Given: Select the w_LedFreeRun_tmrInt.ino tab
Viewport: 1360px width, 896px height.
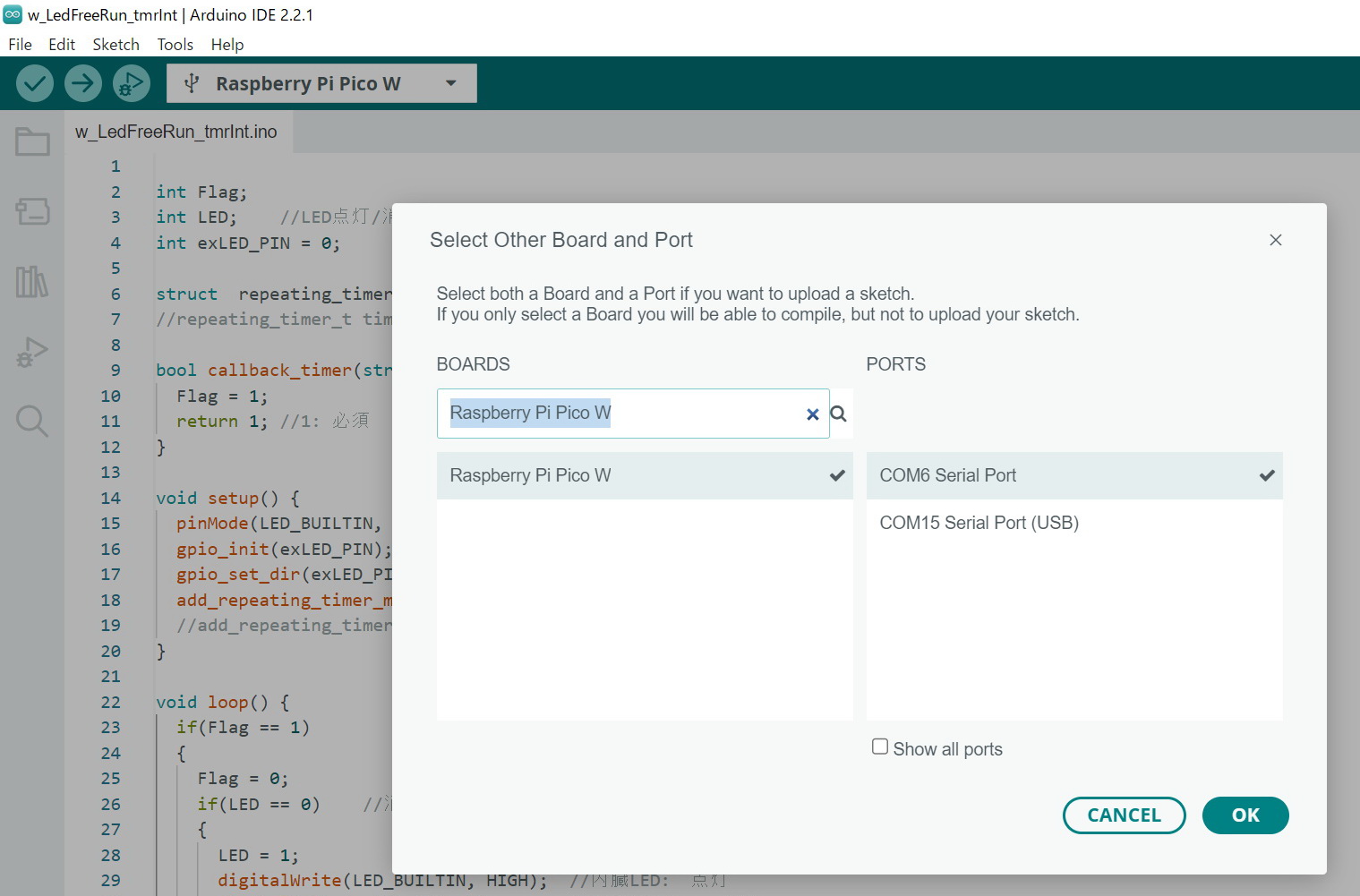Looking at the screenshot, I should (x=176, y=132).
